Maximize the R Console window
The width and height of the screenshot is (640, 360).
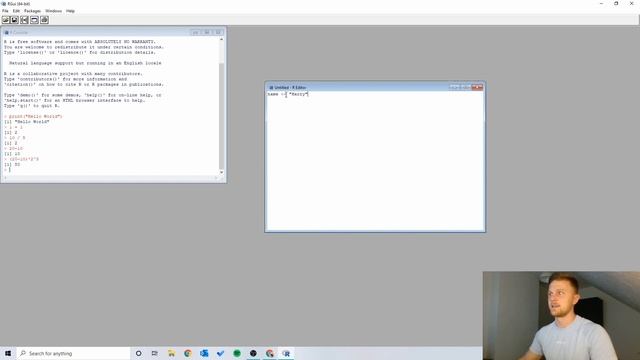(207, 32)
